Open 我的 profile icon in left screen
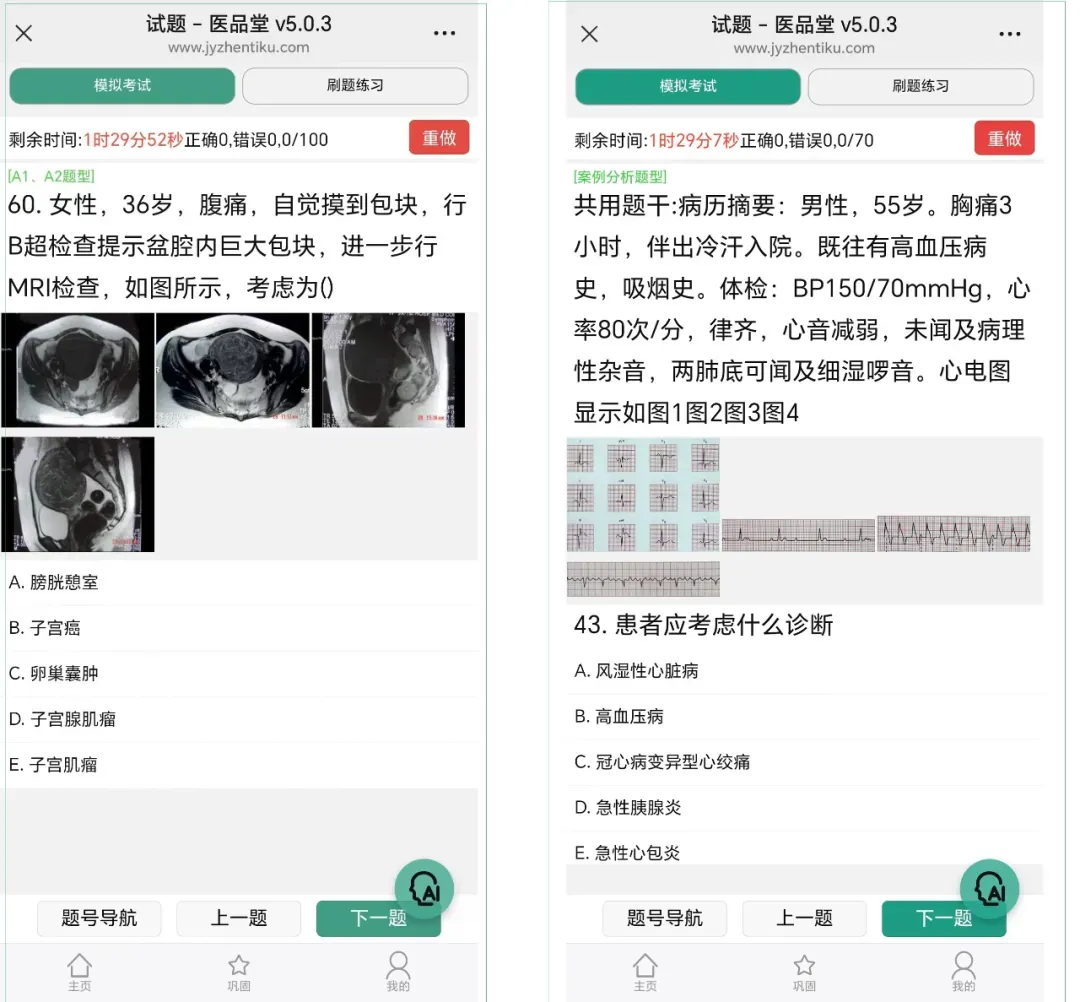1080x1002 pixels. [398, 972]
